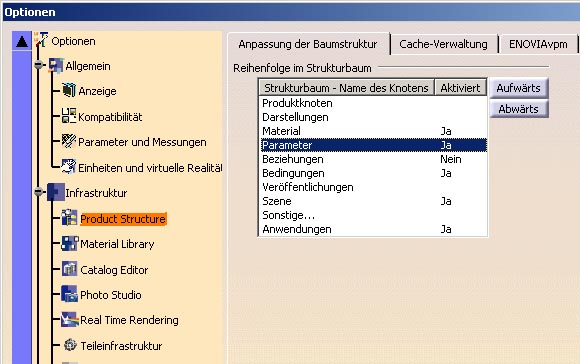Select Allgemein in the tree
Image resolution: width=580 pixels, height=364 pixels.
[88, 66]
